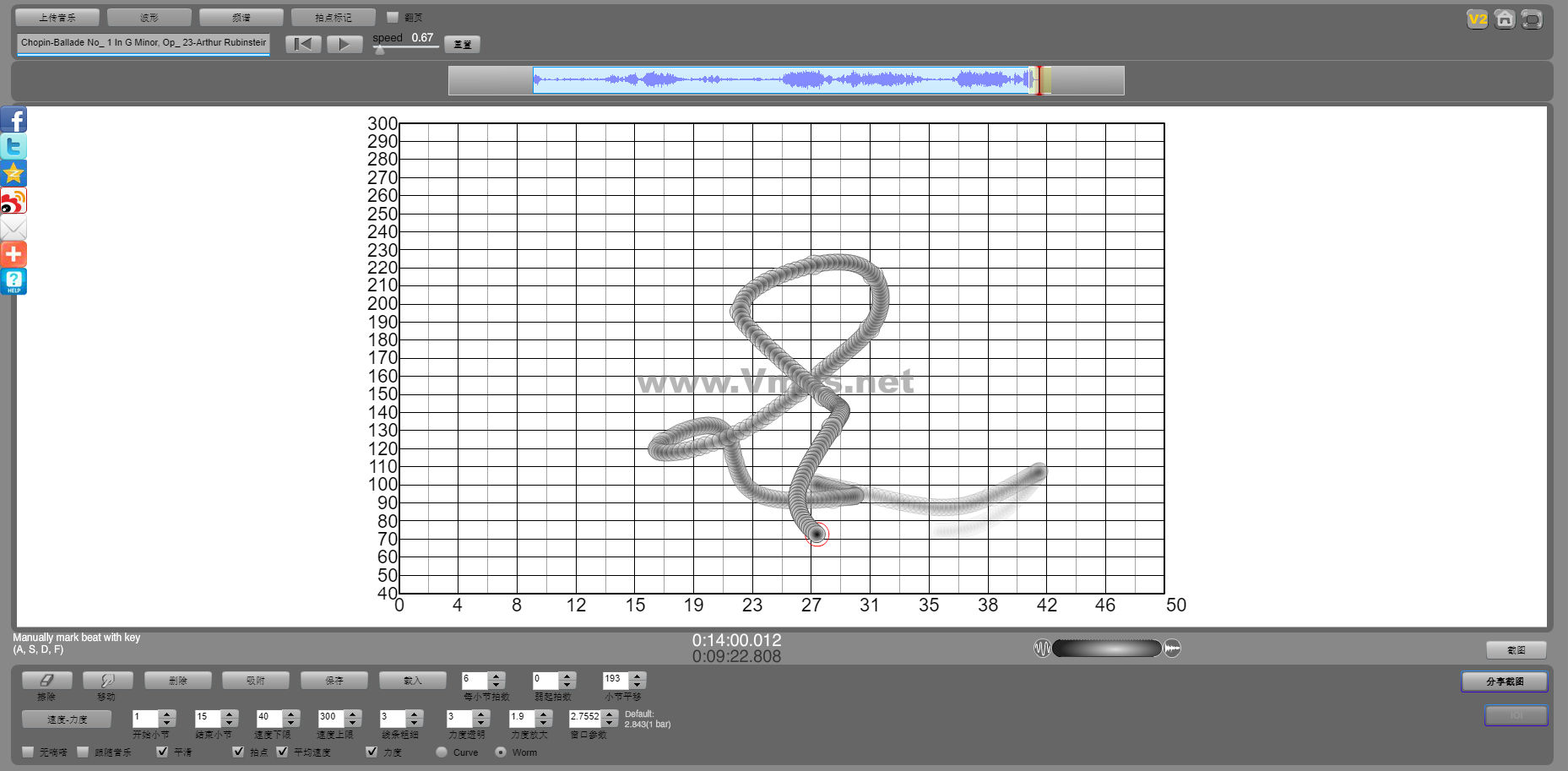Screen dimensions: 1568x771
Task: Decrease the 结束小节 value using down arrow
Action: [x=229, y=723]
